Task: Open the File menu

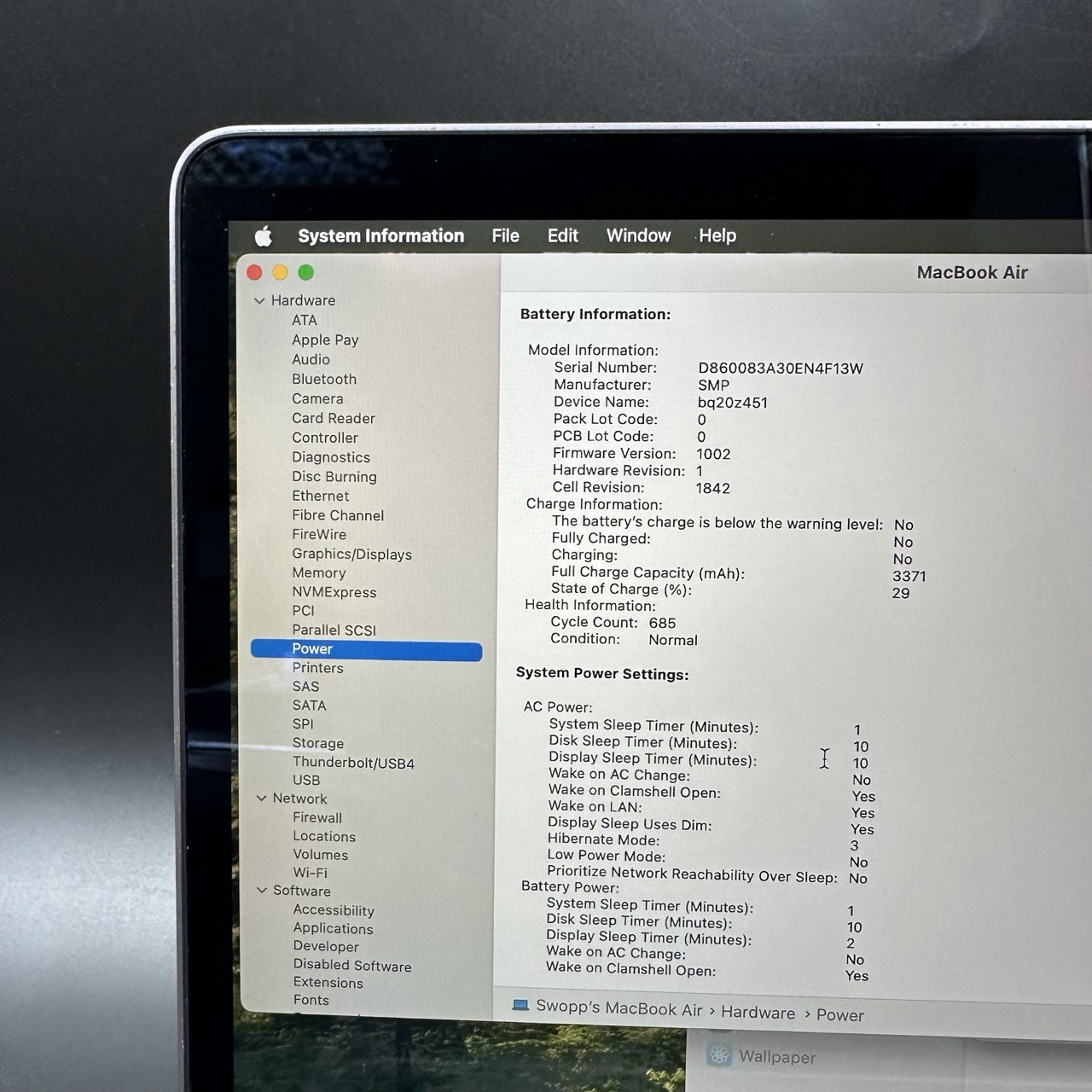Action: coord(505,235)
